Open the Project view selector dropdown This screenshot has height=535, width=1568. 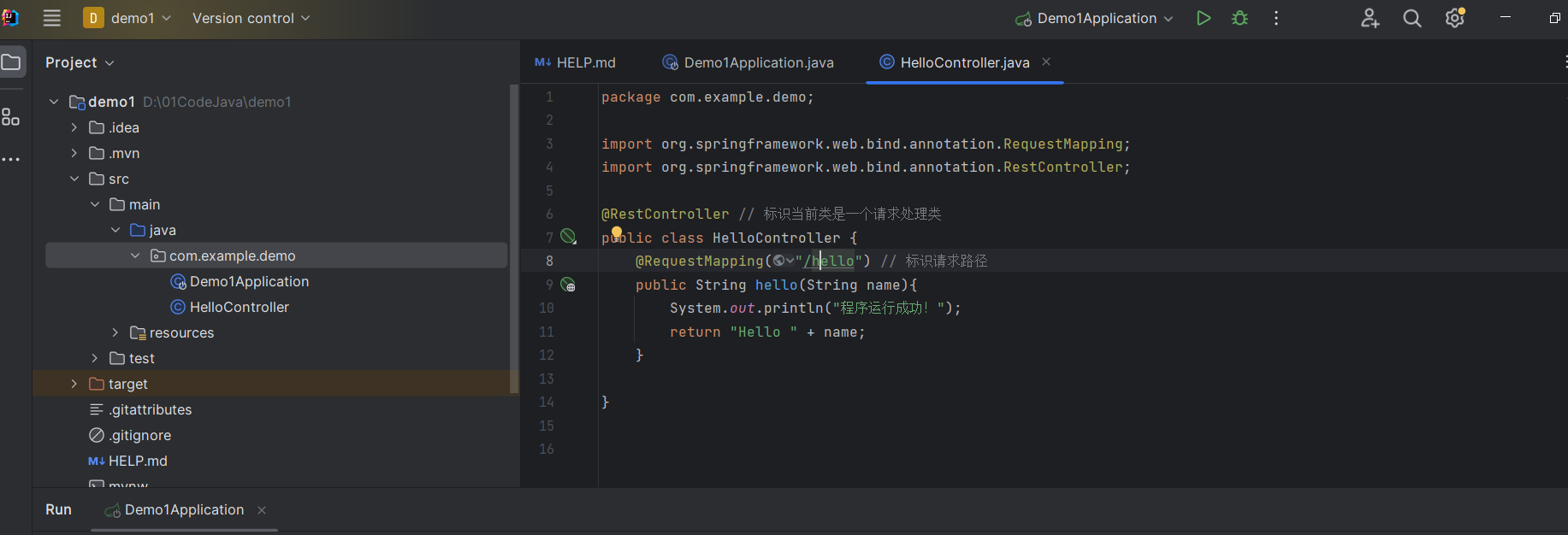pos(80,62)
